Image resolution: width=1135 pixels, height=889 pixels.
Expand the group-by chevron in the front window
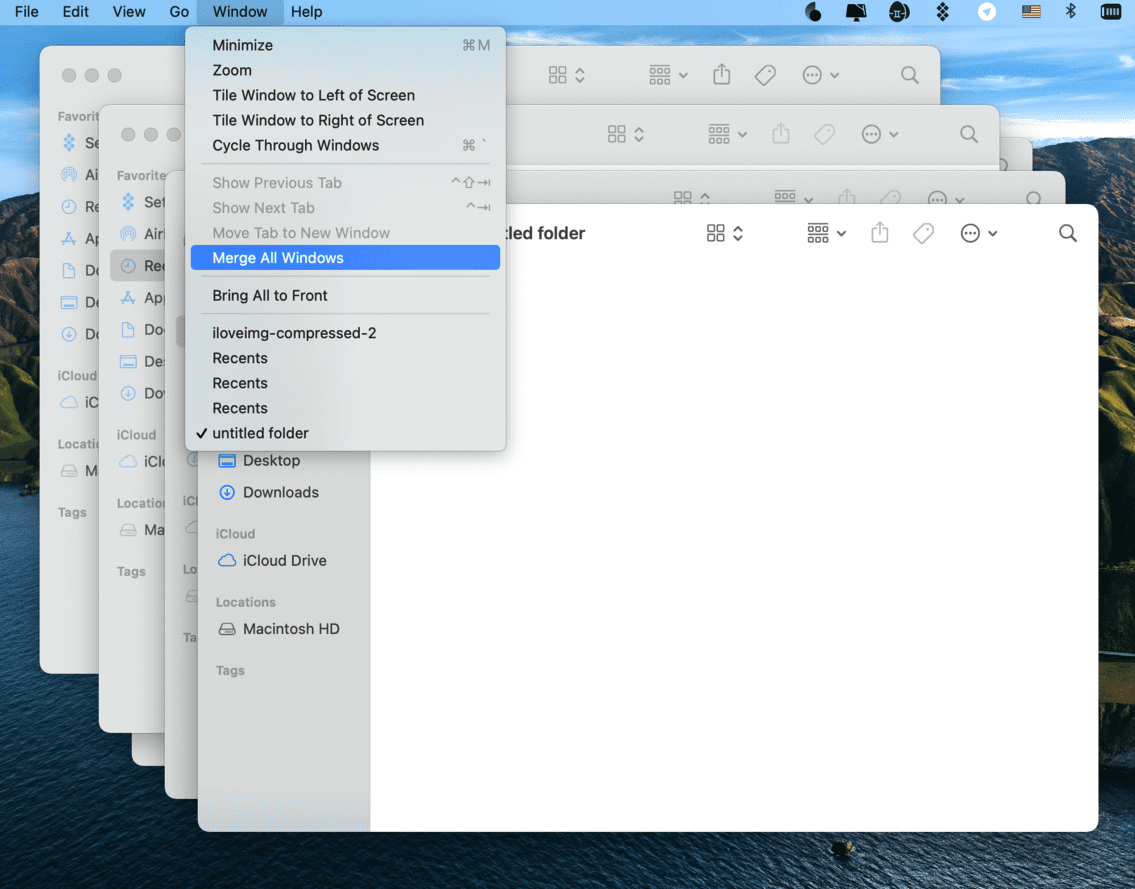pos(841,234)
